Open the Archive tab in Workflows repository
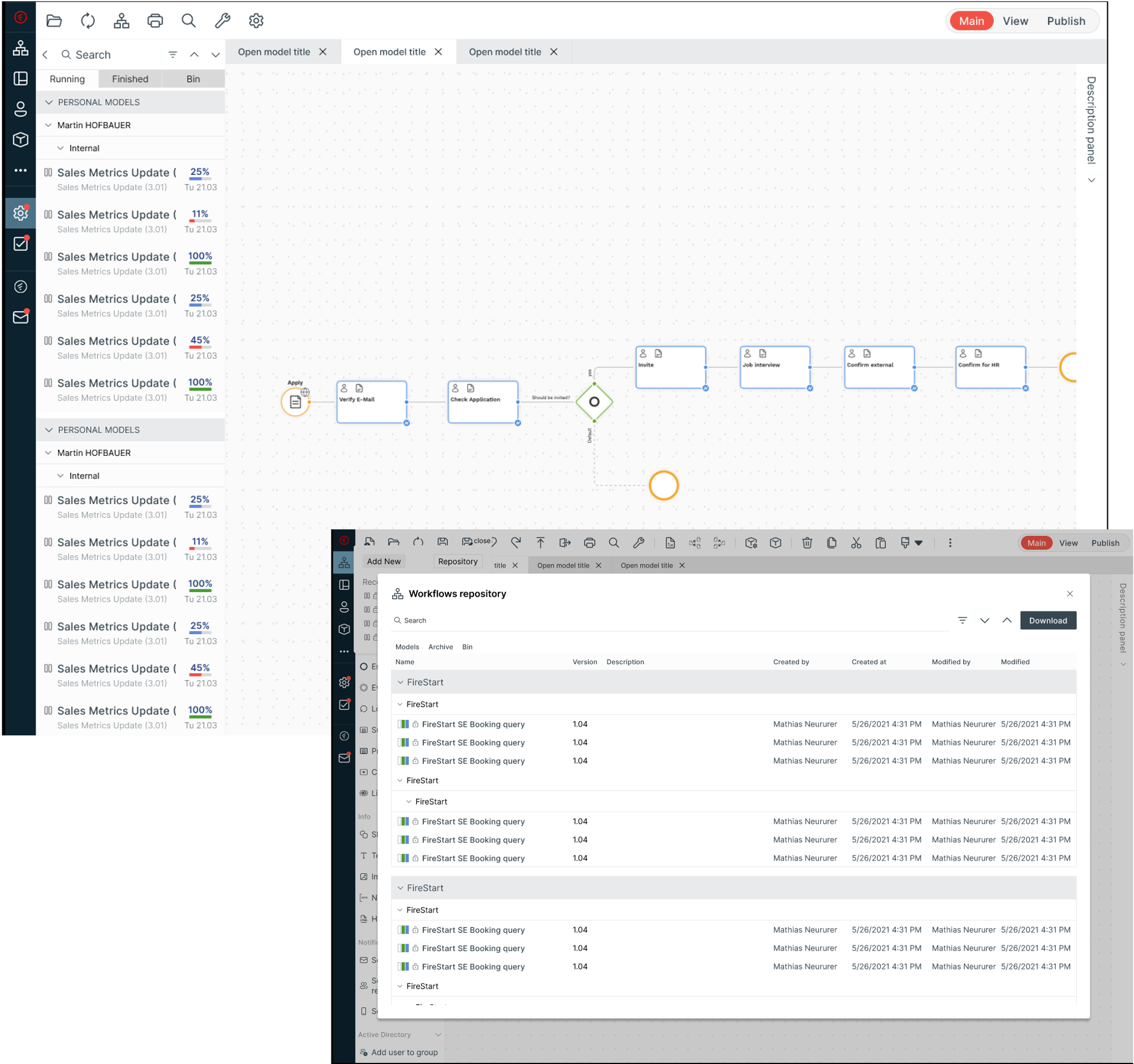1134x1064 pixels. click(440, 647)
